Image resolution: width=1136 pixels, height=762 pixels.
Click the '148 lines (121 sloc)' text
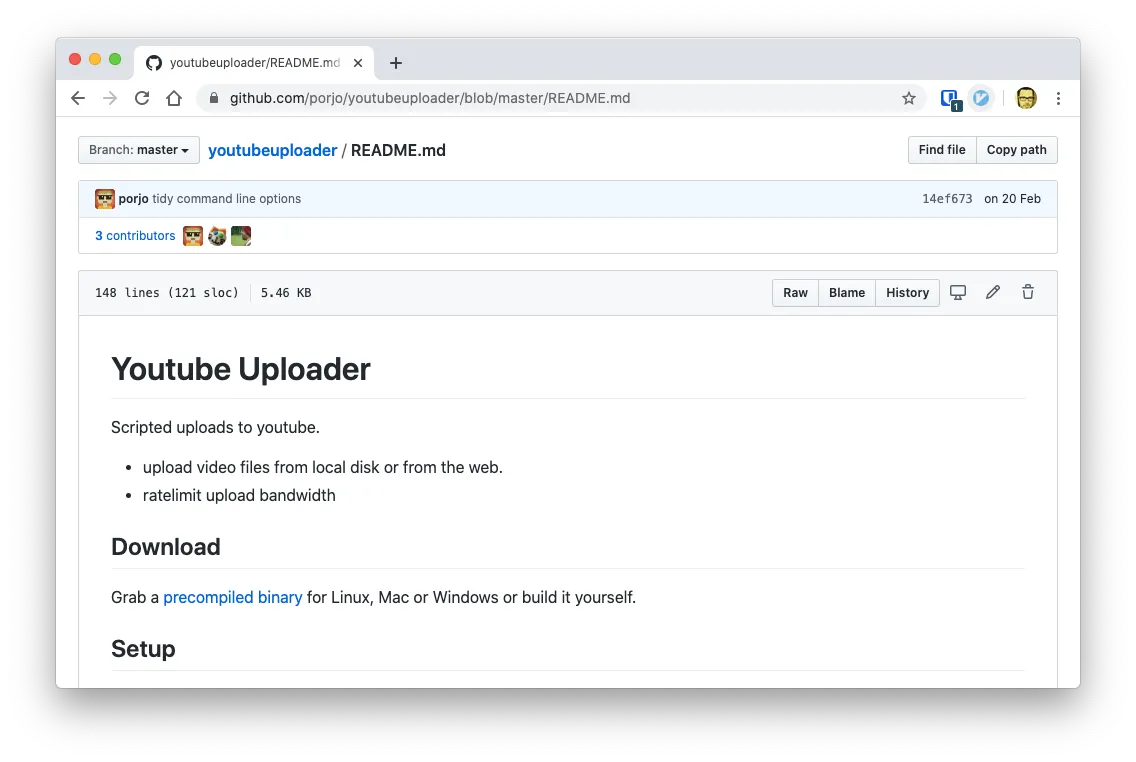(167, 293)
